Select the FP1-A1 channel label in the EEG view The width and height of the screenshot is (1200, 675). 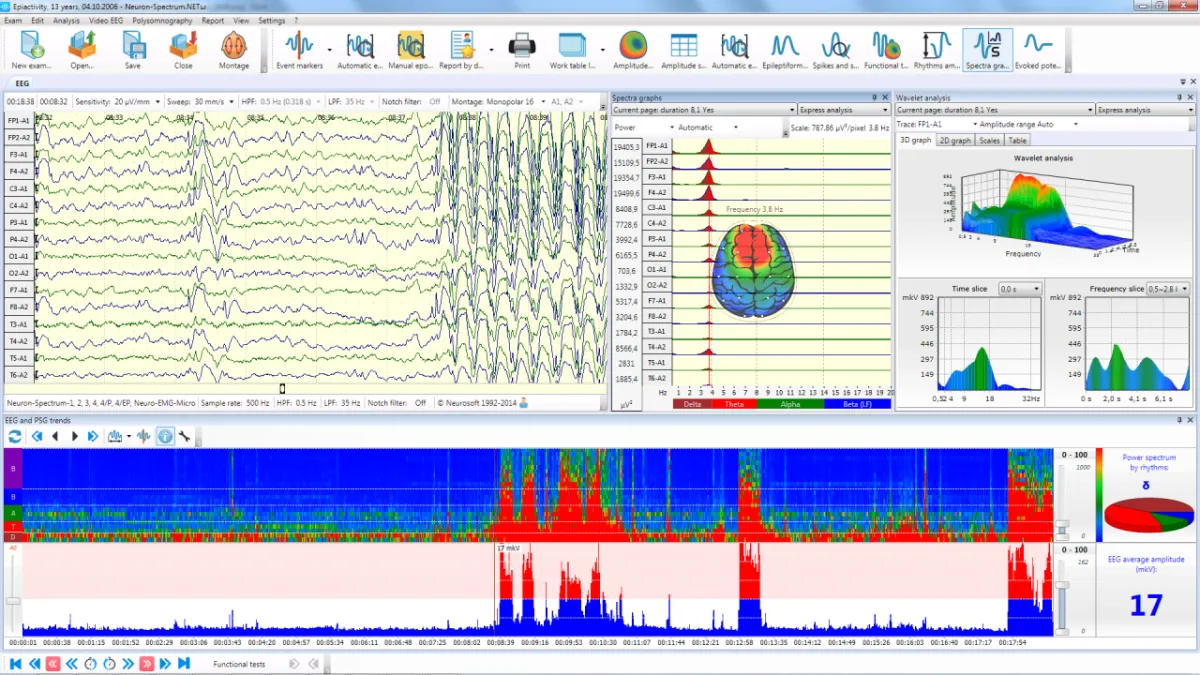pyautogui.click(x=19, y=121)
